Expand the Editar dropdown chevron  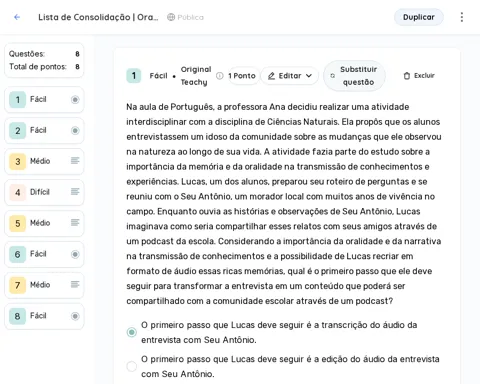point(309,76)
